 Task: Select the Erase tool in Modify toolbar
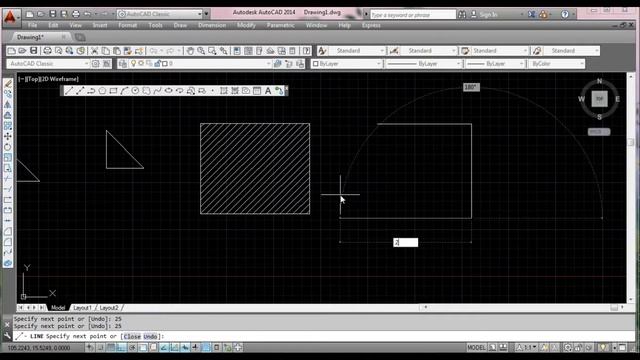point(8,83)
